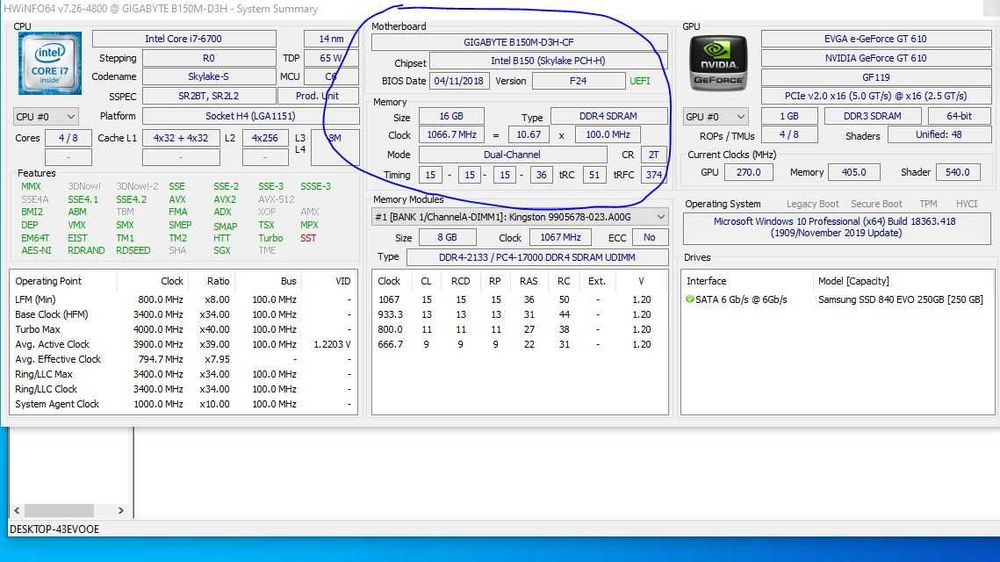The width and height of the screenshot is (1000, 562).
Task: Click the Cache L1 value 4x32 + 4x32
Action: pyautogui.click(x=181, y=138)
